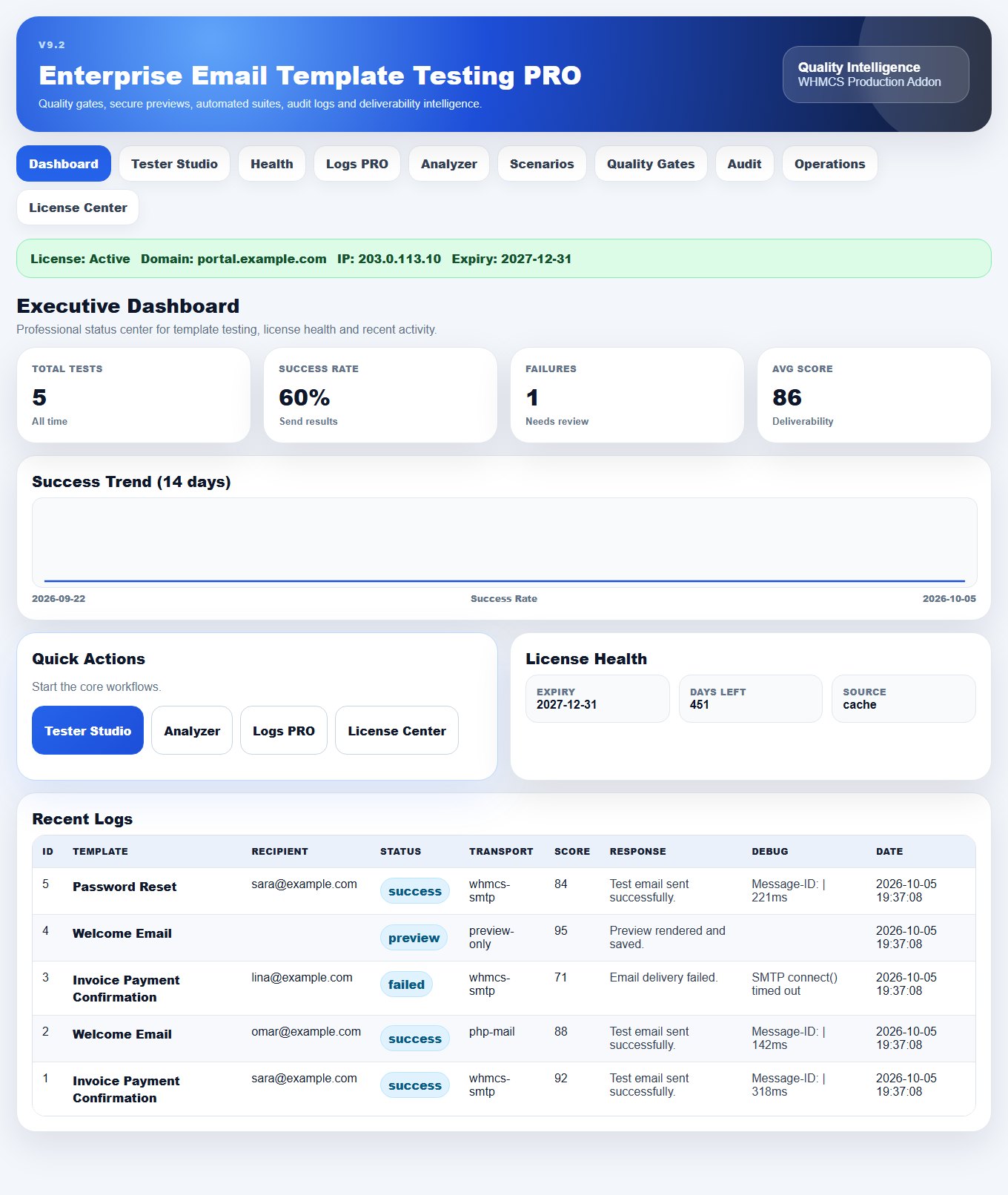Open Logs PRO from Quick Actions

tap(284, 730)
